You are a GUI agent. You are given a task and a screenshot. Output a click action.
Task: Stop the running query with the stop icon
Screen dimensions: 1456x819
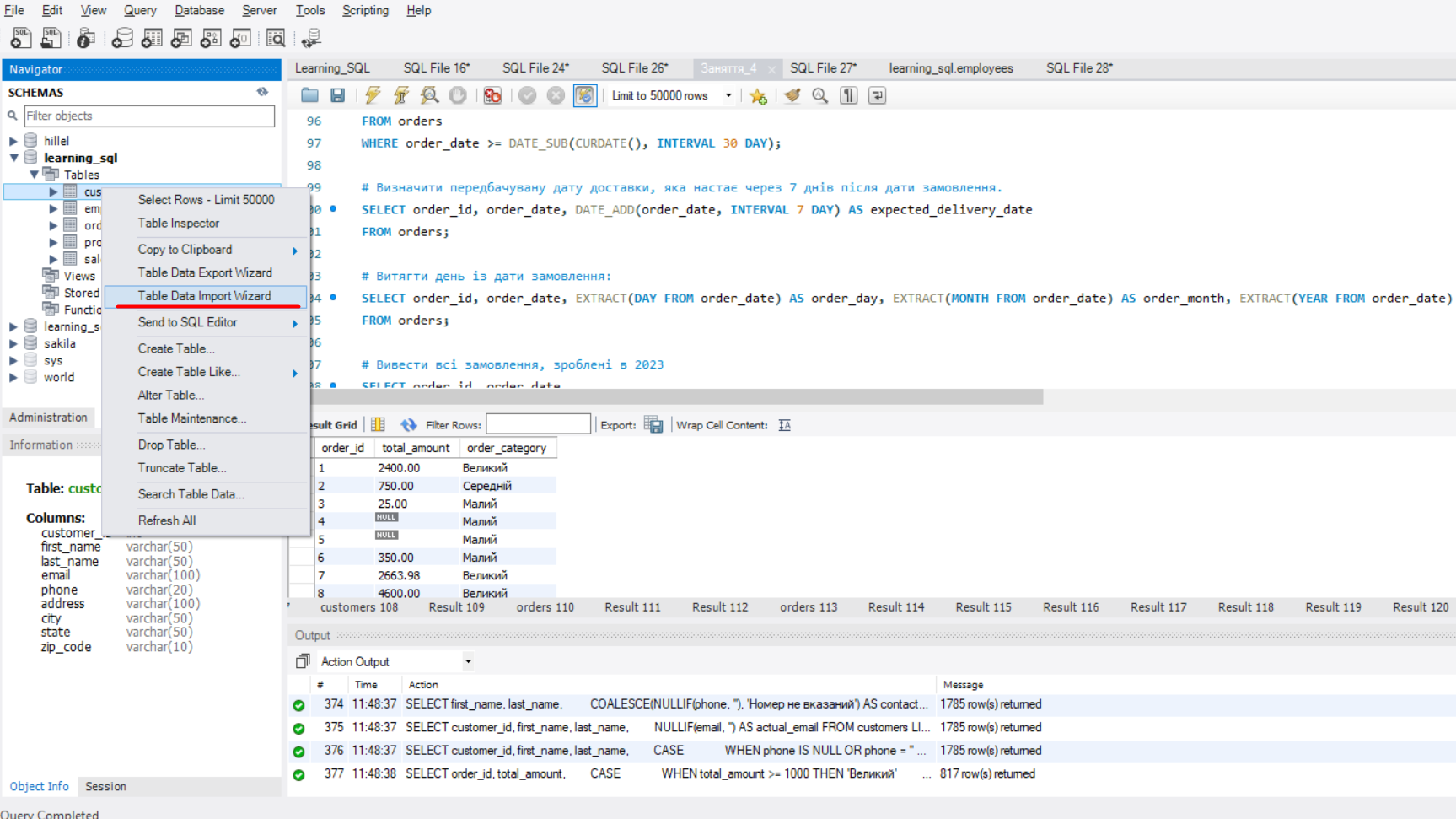(458, 95)
